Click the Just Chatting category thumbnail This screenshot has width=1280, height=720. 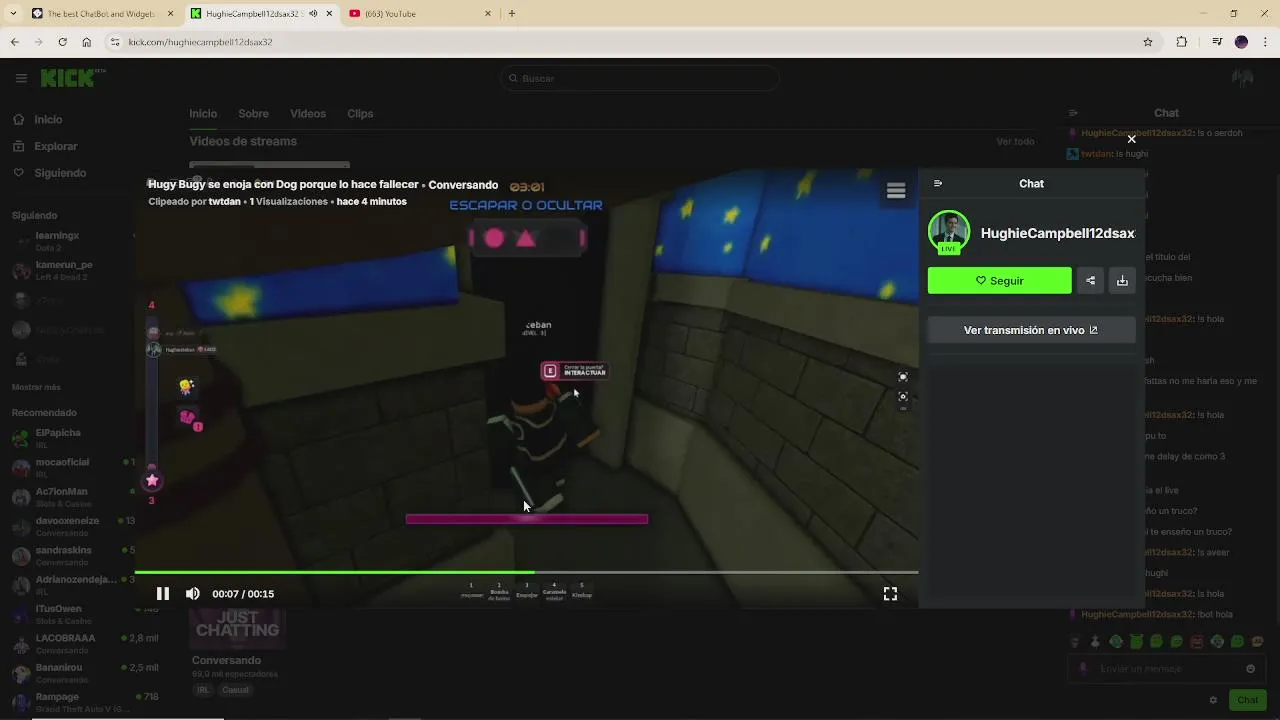tap(238, 628)
